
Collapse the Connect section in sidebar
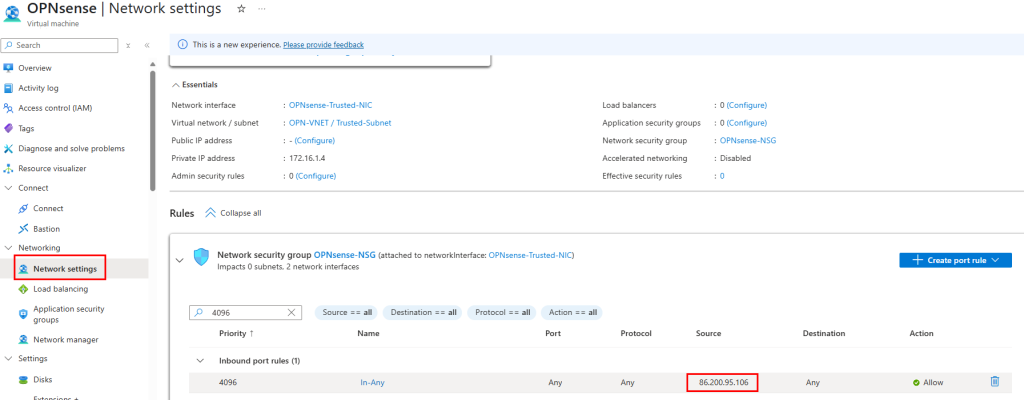click(8, 188)
